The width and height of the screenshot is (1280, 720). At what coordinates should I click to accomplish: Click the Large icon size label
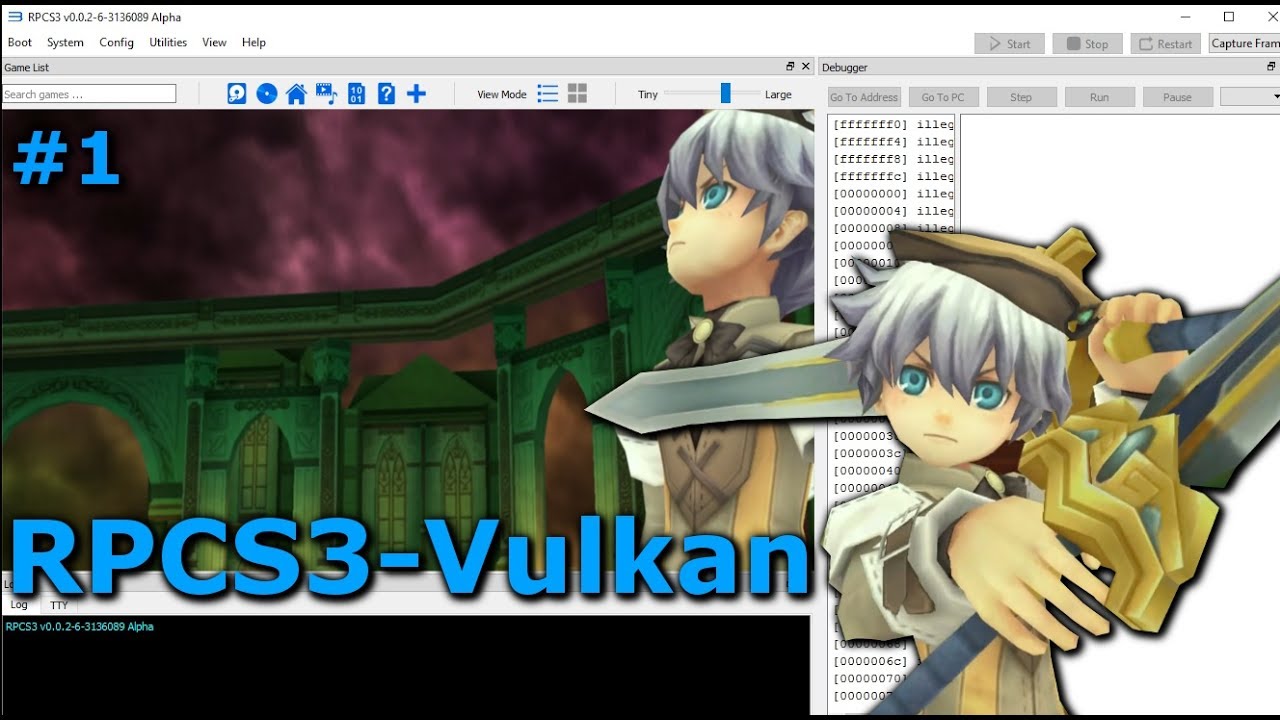click(x=778, y=95)
